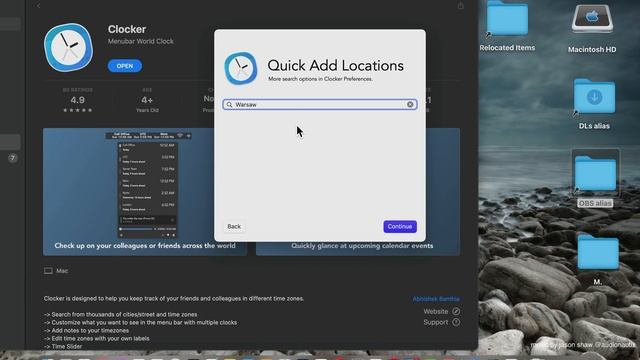Click the Back button in the dialog
The height and width of the screenshot is (360, 640).
[x=234, y=227]
